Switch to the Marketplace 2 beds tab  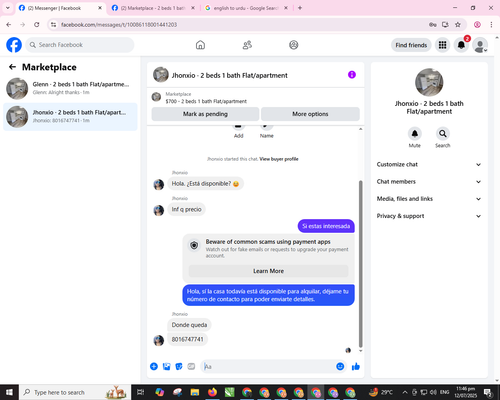pyautogui.click(x=153, y=8)
